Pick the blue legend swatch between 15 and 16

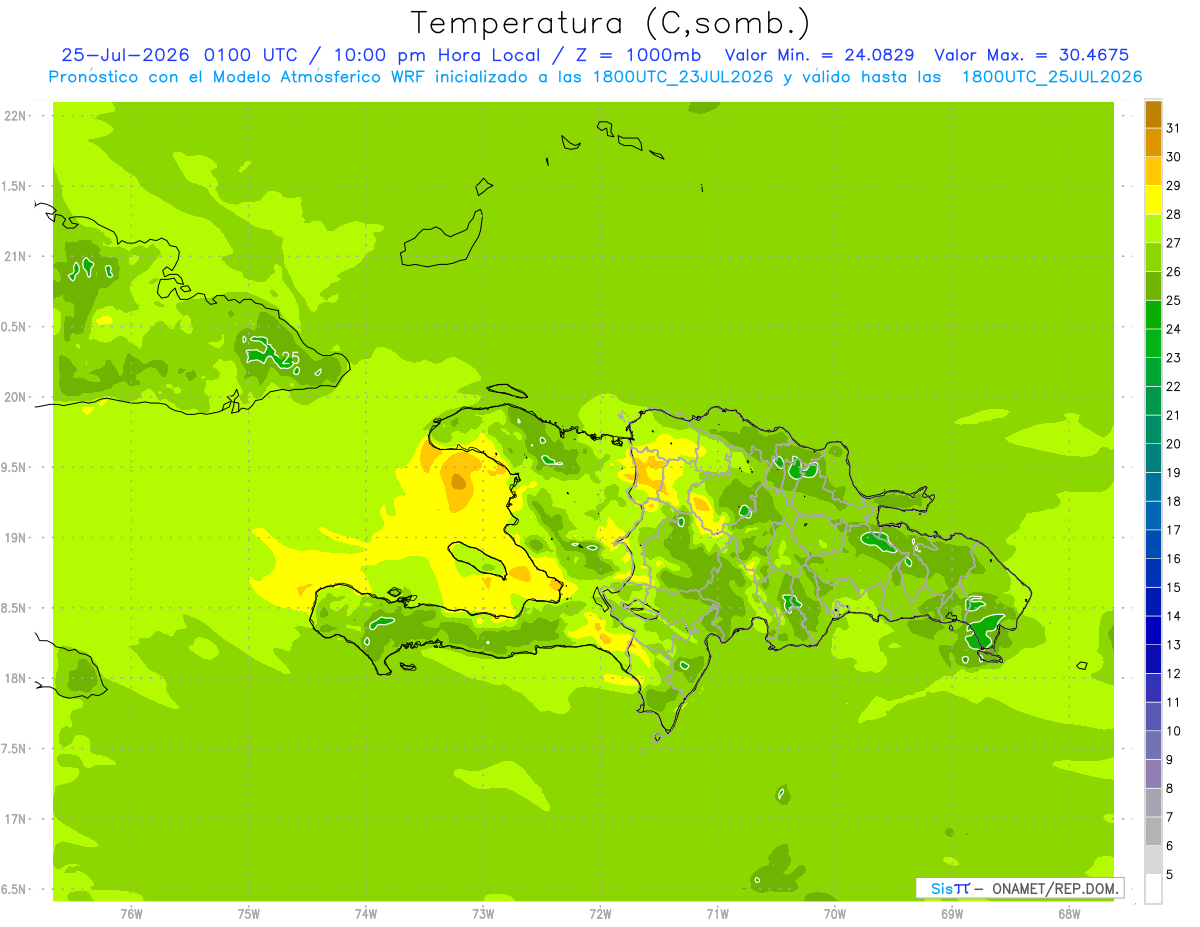coord(1153,573)
